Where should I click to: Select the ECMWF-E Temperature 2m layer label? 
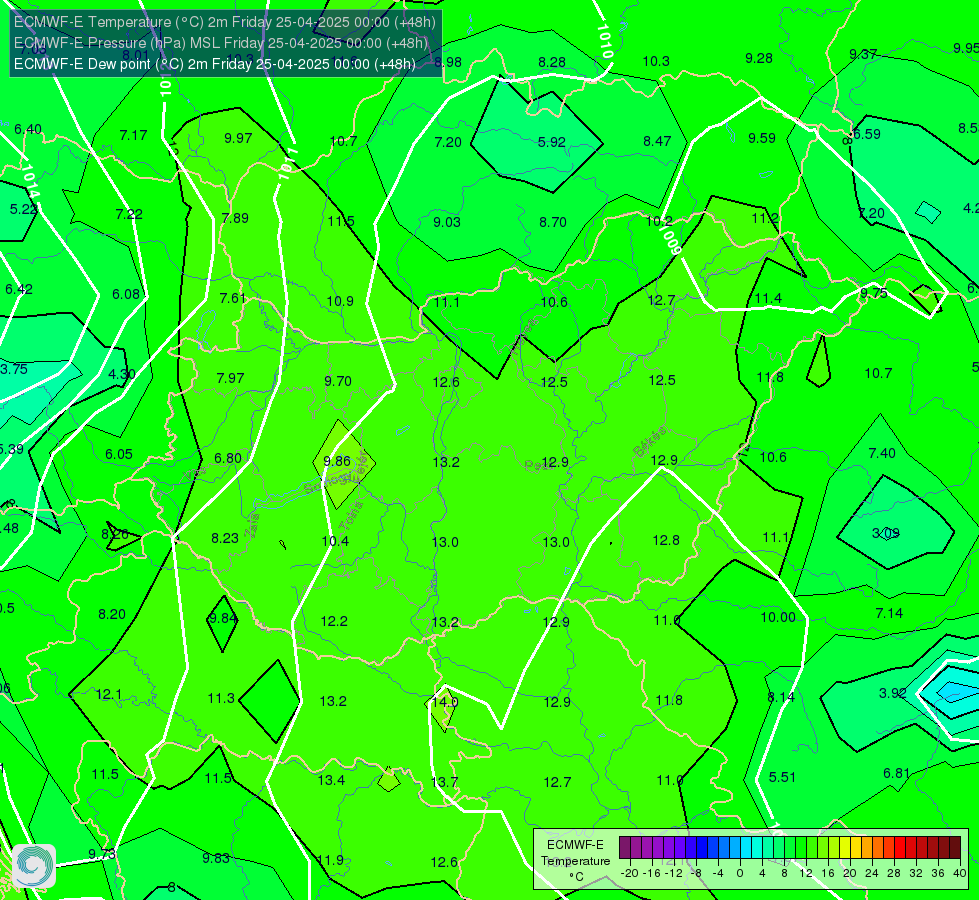click(225, 22)
